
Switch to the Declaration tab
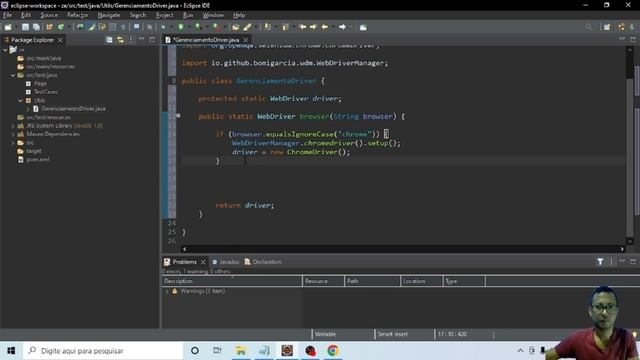(x=263, y=262)
